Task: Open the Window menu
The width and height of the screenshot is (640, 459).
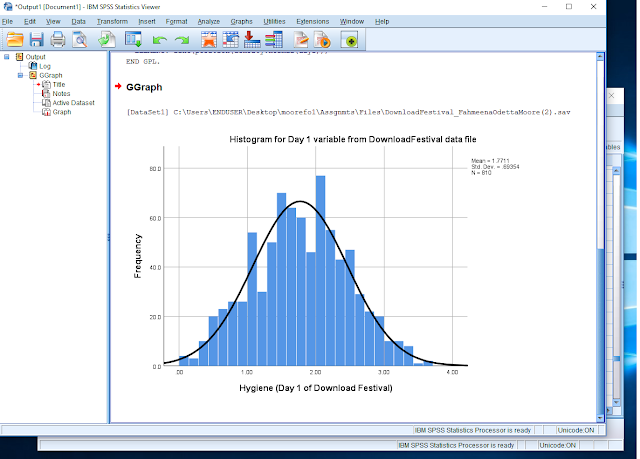Action: [352, 22]
